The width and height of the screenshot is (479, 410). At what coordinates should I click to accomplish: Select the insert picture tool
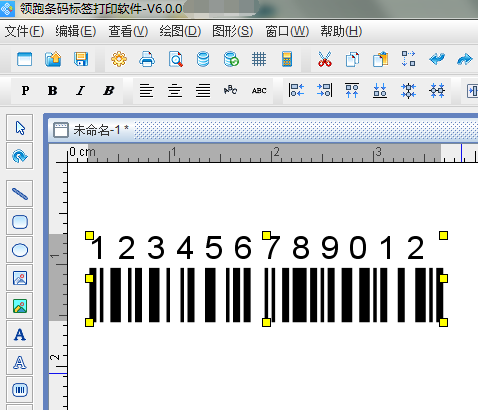(x=20, y=278)
